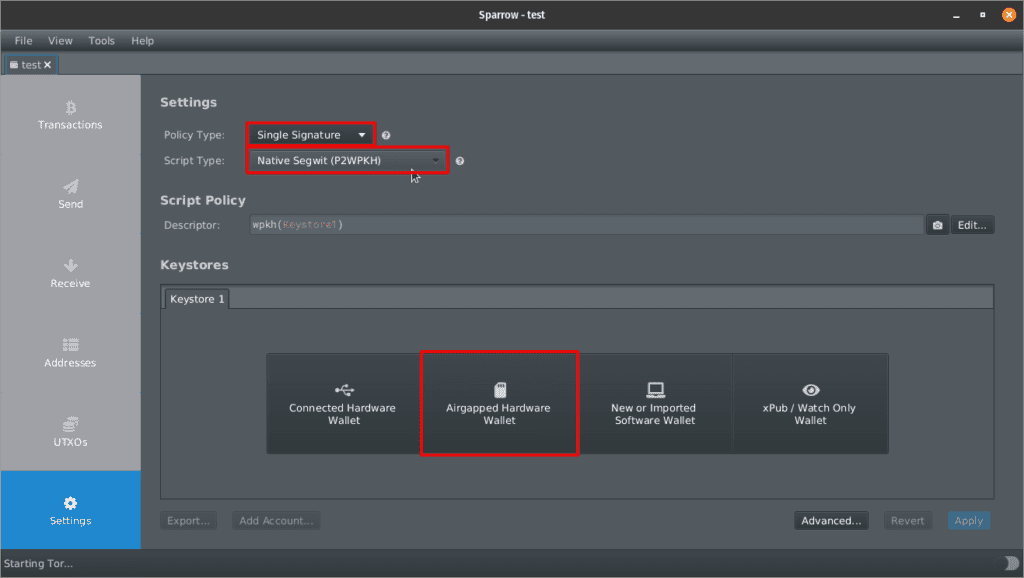The width and height of the screenshot is (1024, 578).
Task: Switch to the test wallet tab
Action: (x=31, y=65)
